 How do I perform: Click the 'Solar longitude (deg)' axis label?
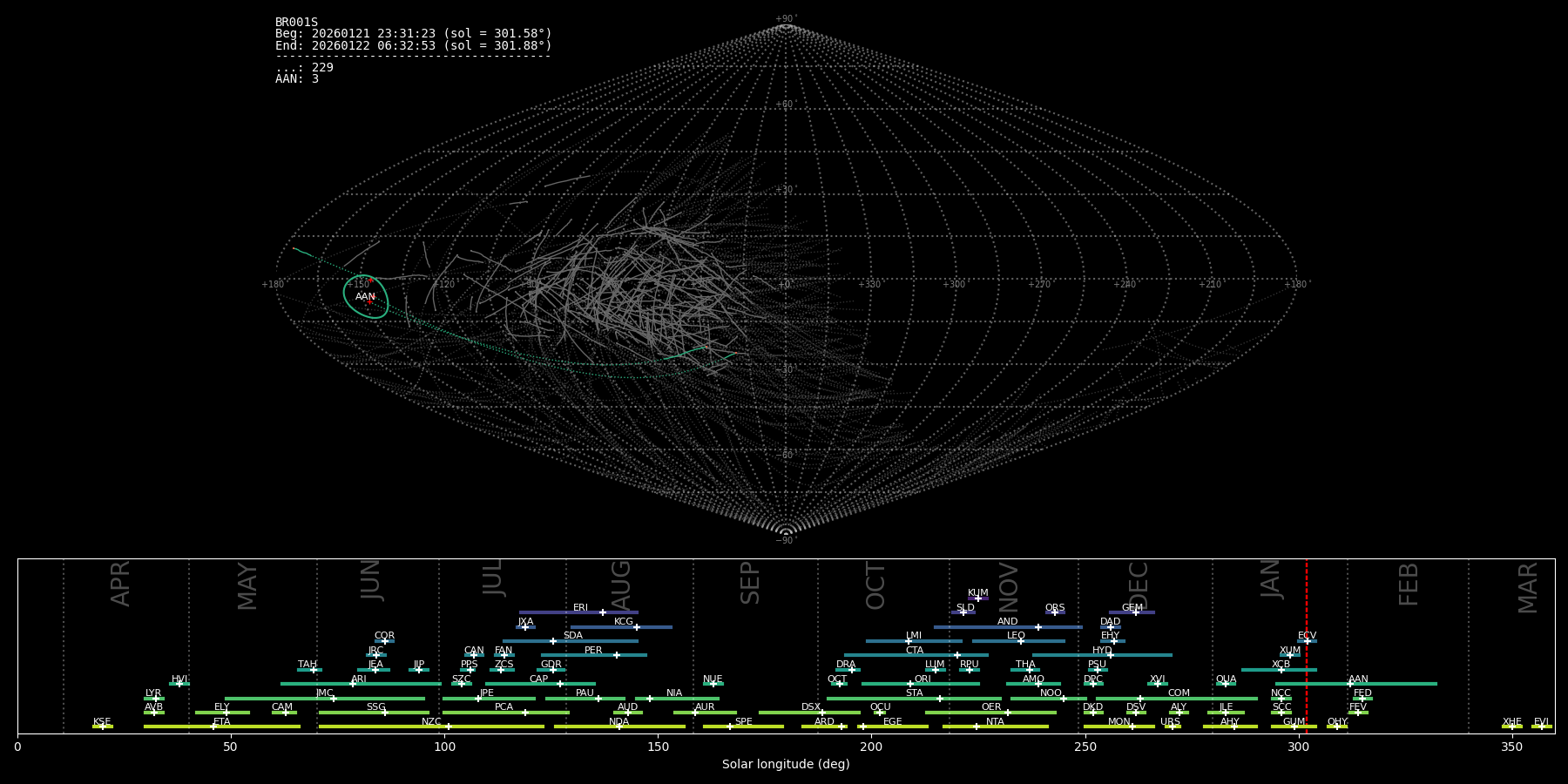(x=786, y=764)
